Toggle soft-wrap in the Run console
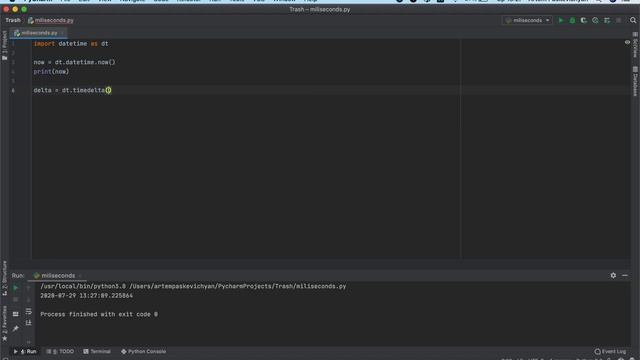Screen dimensions: 640x360 29,311
